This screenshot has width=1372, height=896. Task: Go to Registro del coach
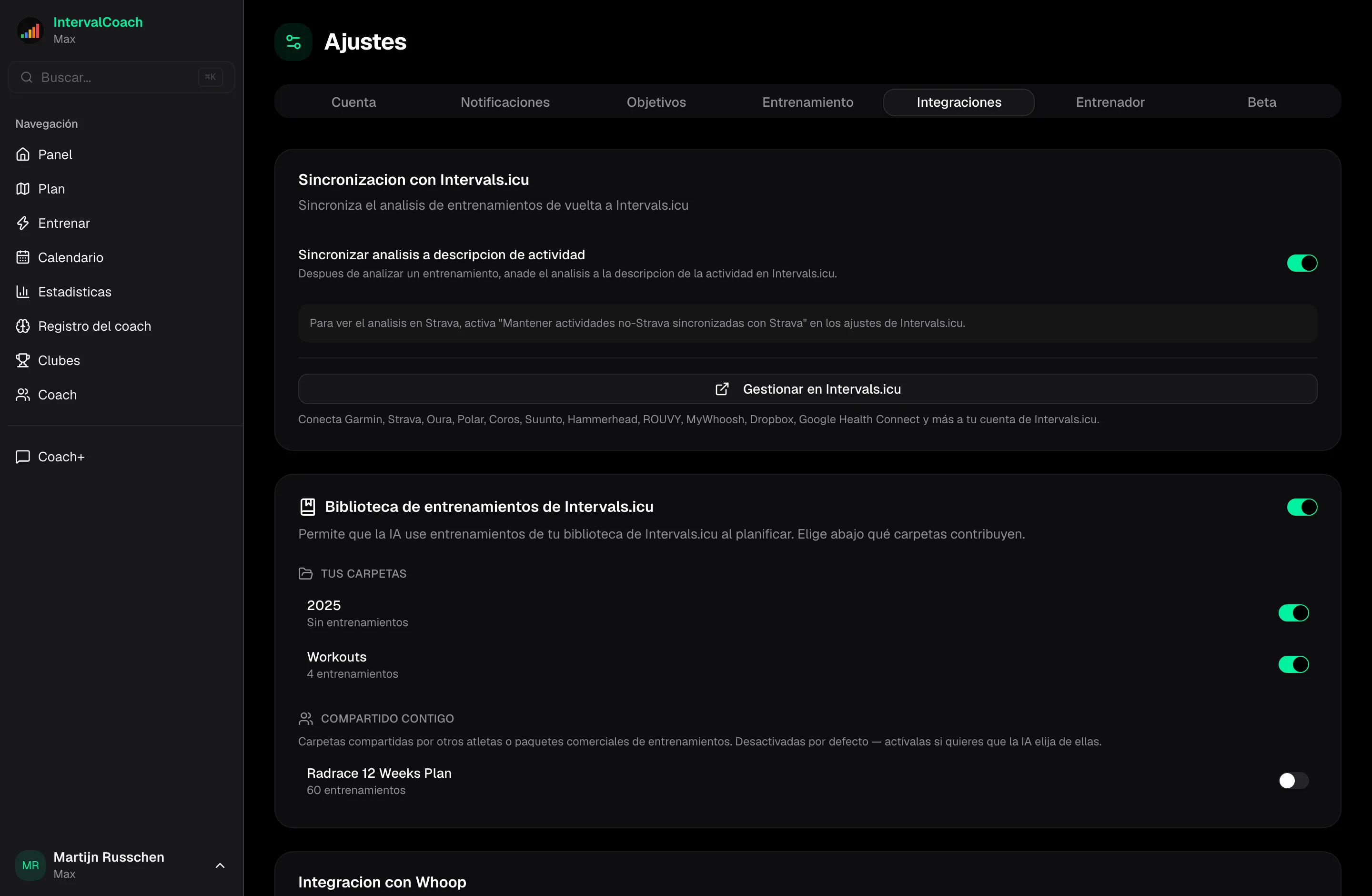point(121,326)
